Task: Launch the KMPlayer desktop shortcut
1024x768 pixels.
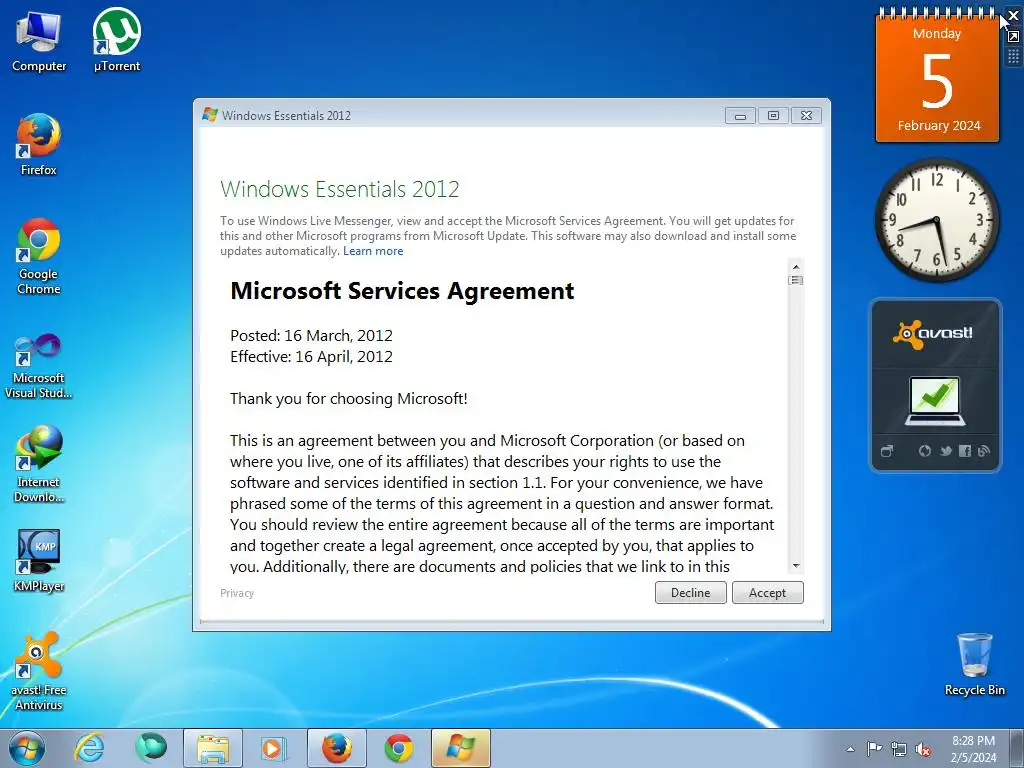Action: [39, 560]
